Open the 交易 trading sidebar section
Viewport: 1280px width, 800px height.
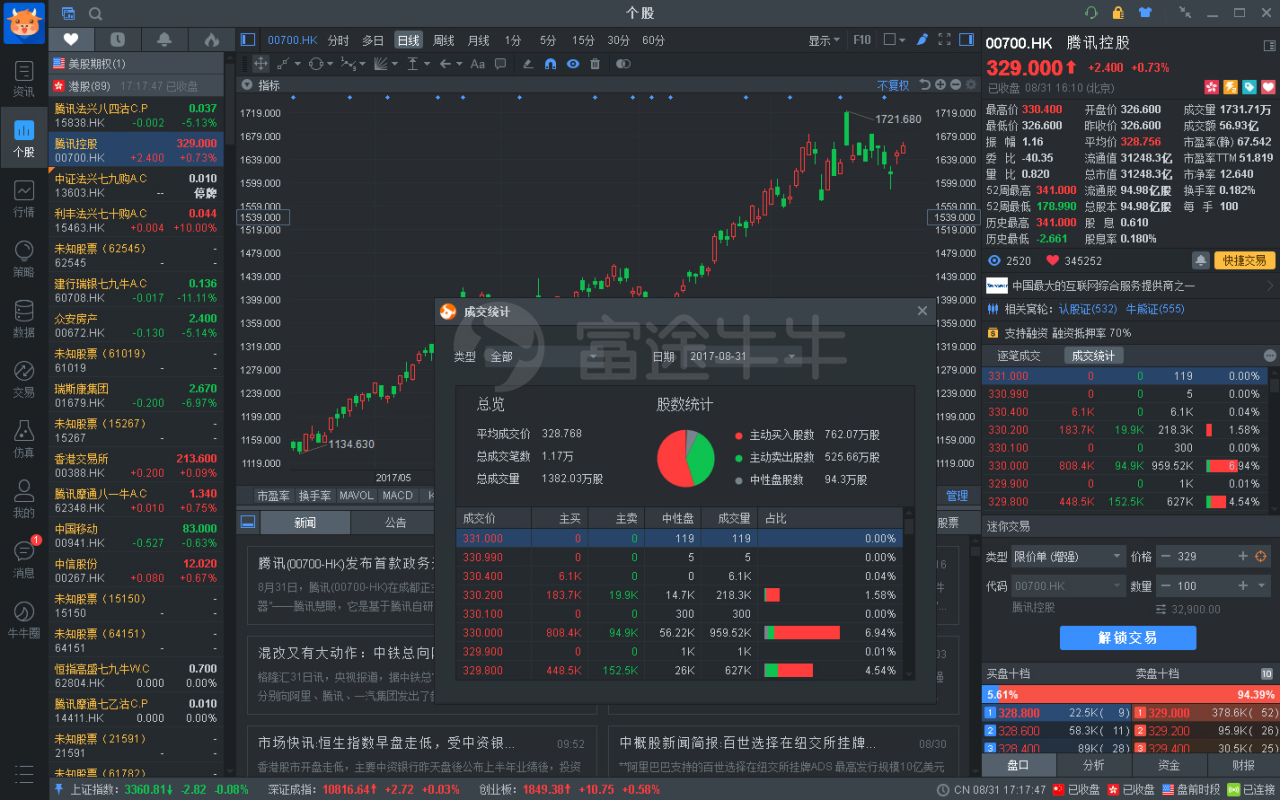coord(23,377)
